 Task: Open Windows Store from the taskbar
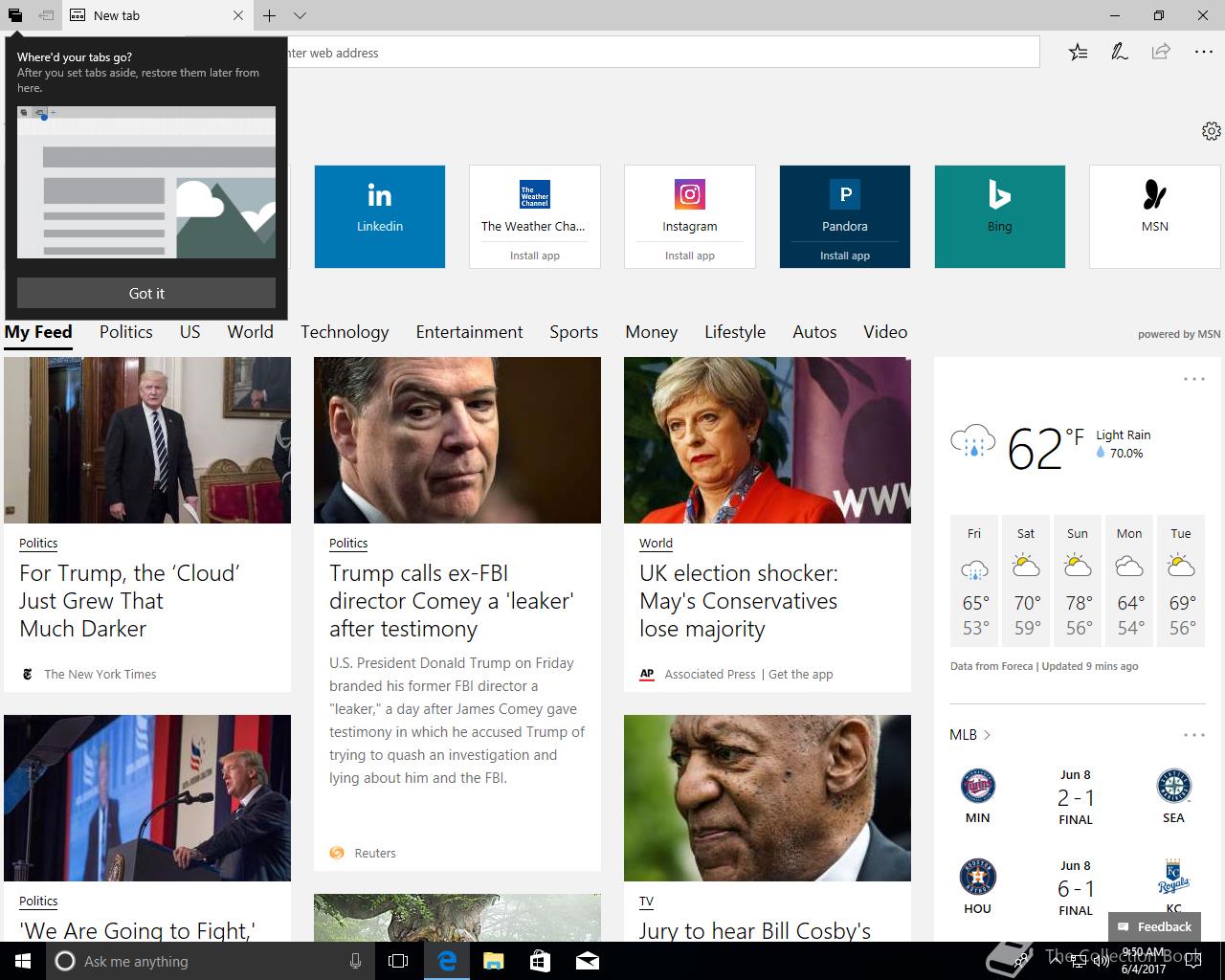pyautogui.click(x=540, y=961)
